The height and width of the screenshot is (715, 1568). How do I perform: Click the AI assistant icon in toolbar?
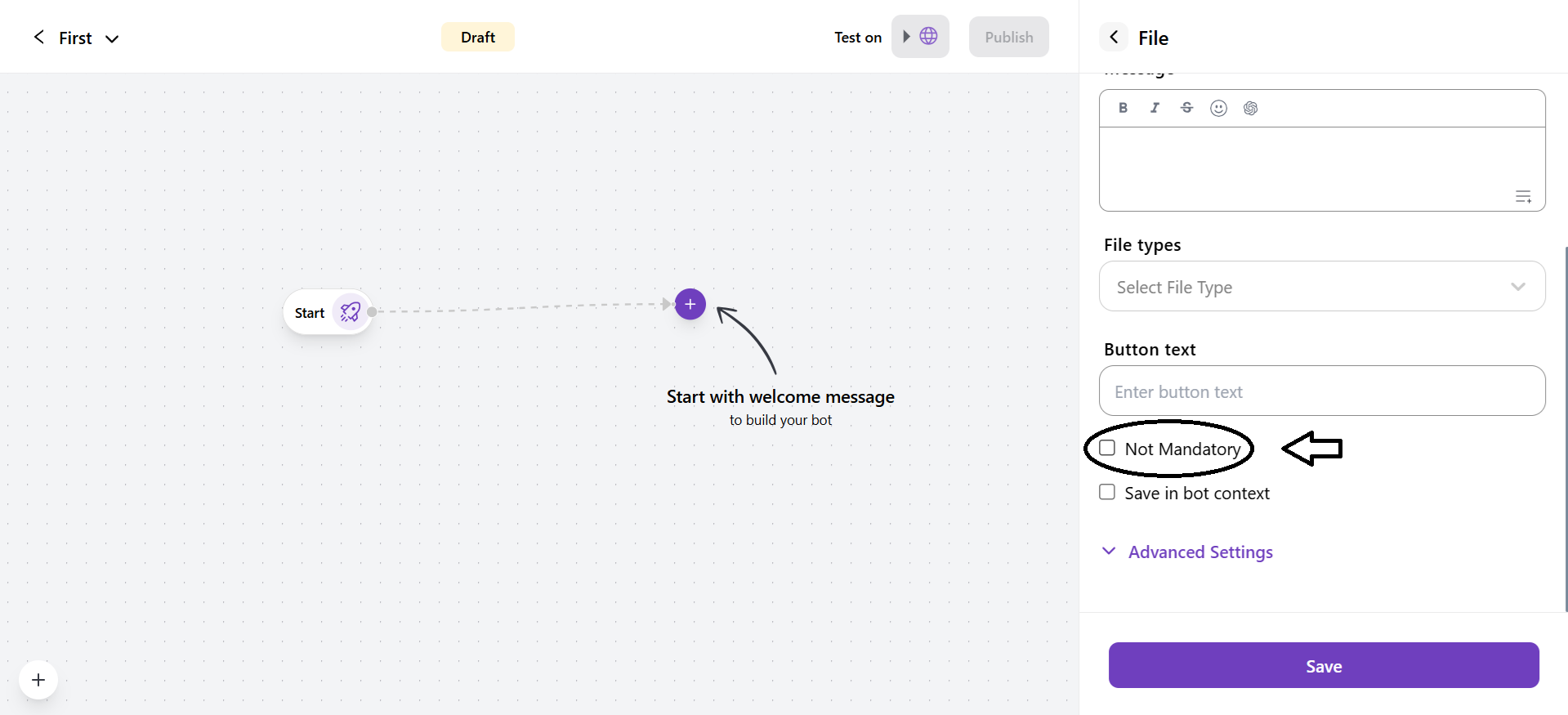[1250, 108]
